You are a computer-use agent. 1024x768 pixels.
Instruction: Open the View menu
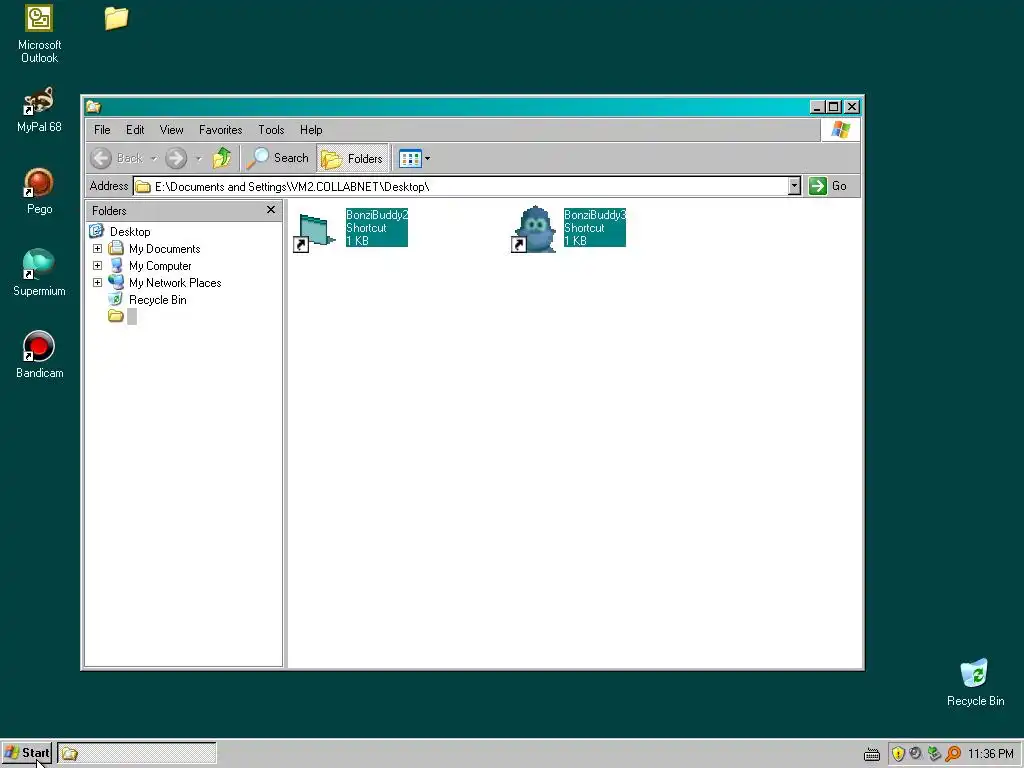pos(172,130)
